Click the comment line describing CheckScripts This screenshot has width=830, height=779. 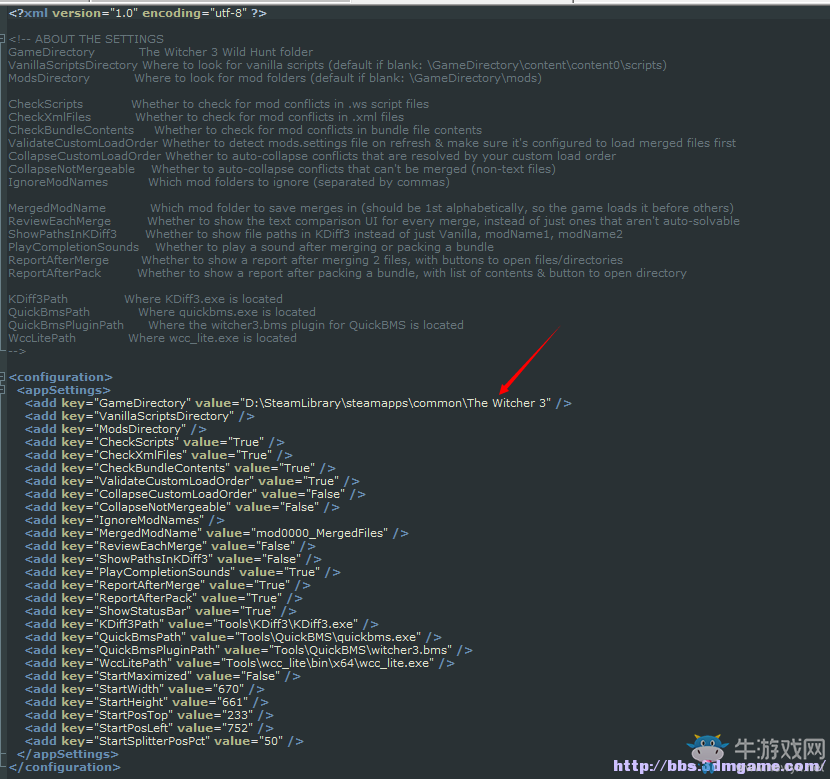click(x=219, y=104)
